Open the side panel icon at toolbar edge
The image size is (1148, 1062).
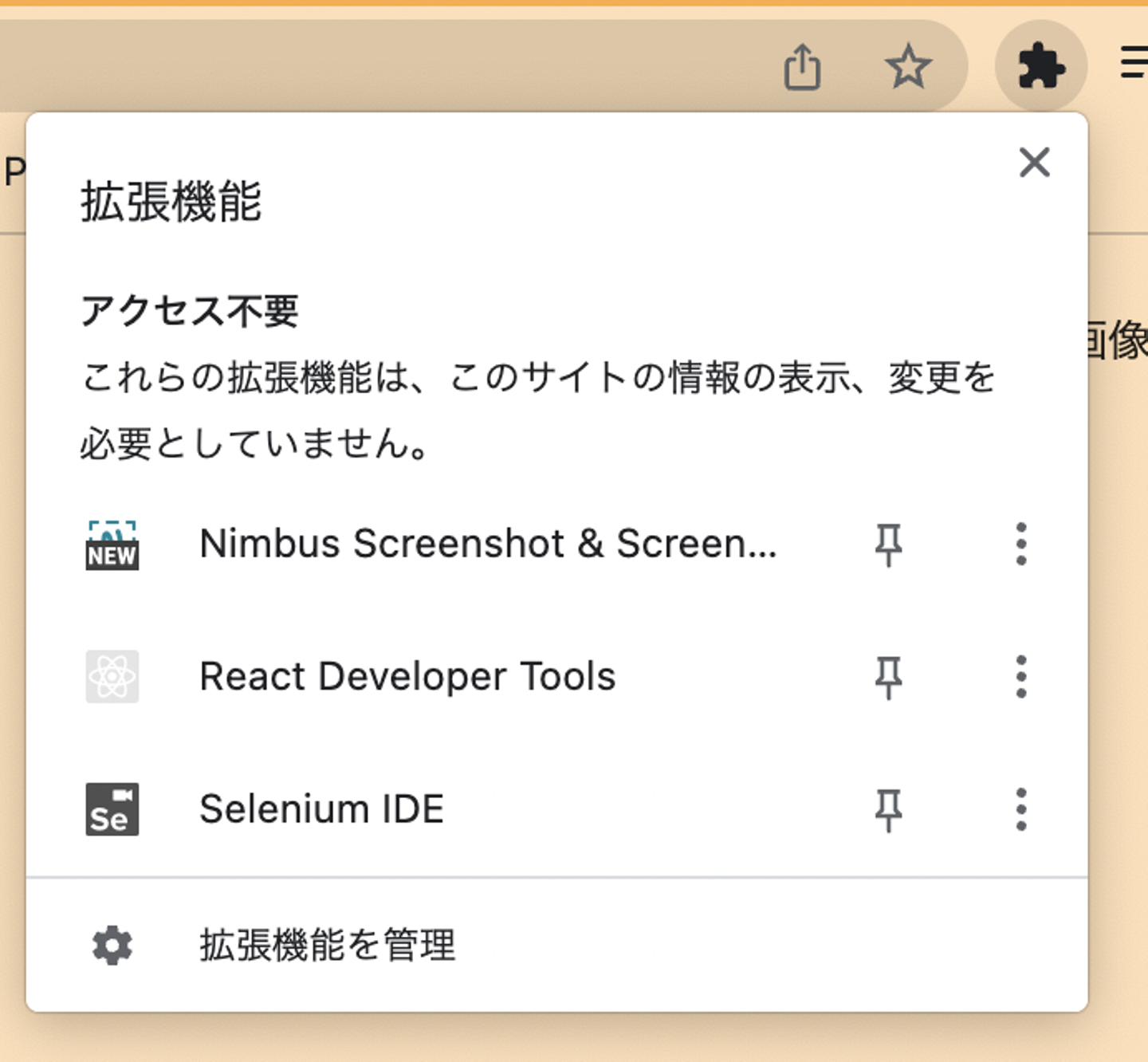coord(1134,62)
